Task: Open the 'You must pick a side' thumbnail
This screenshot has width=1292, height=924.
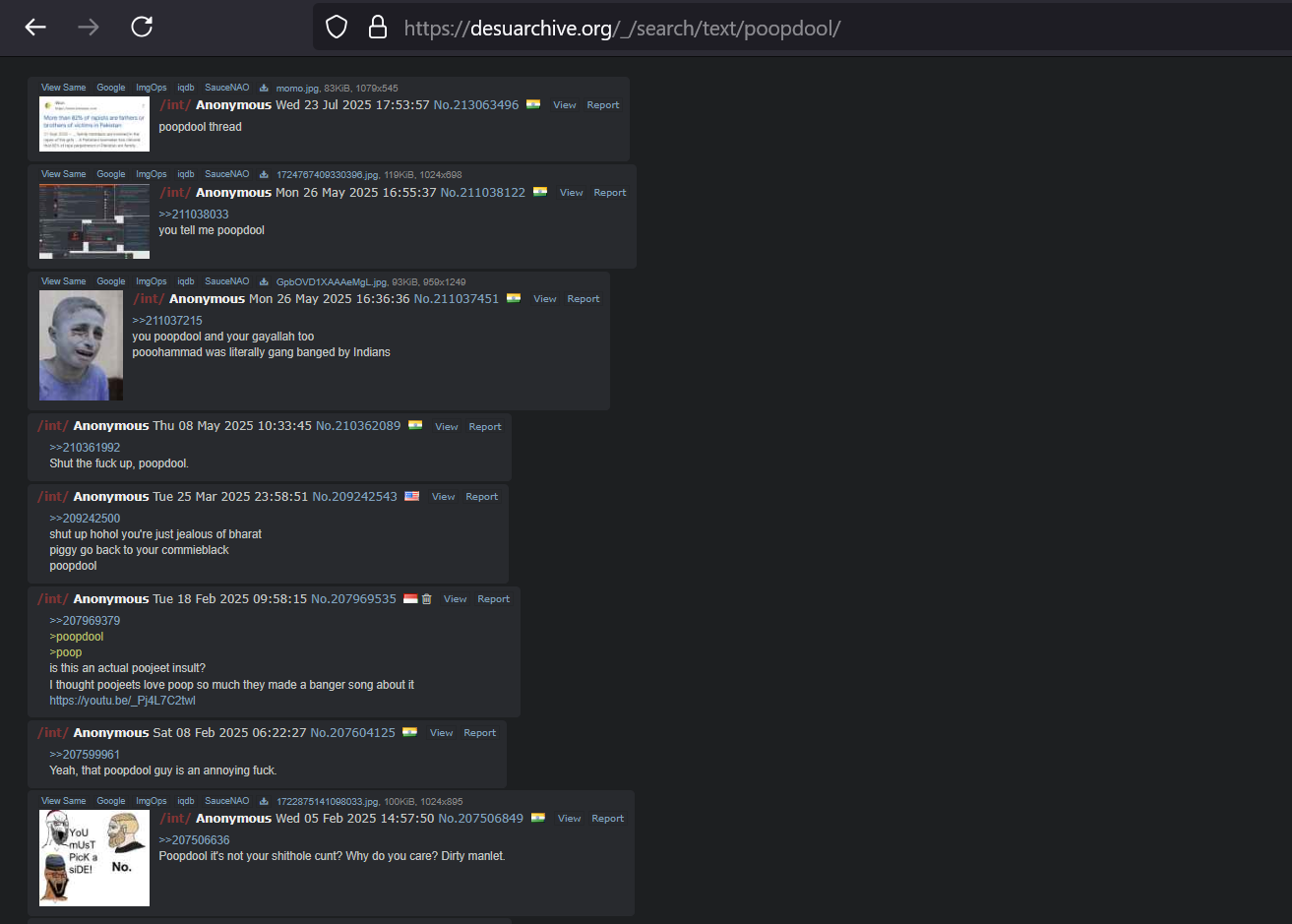Action: coord(94,857)
